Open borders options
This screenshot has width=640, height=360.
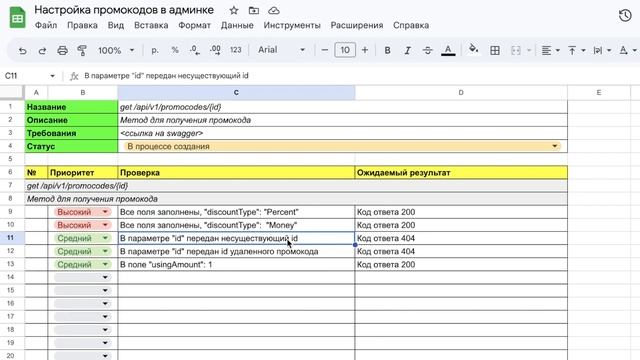point(495,50)
